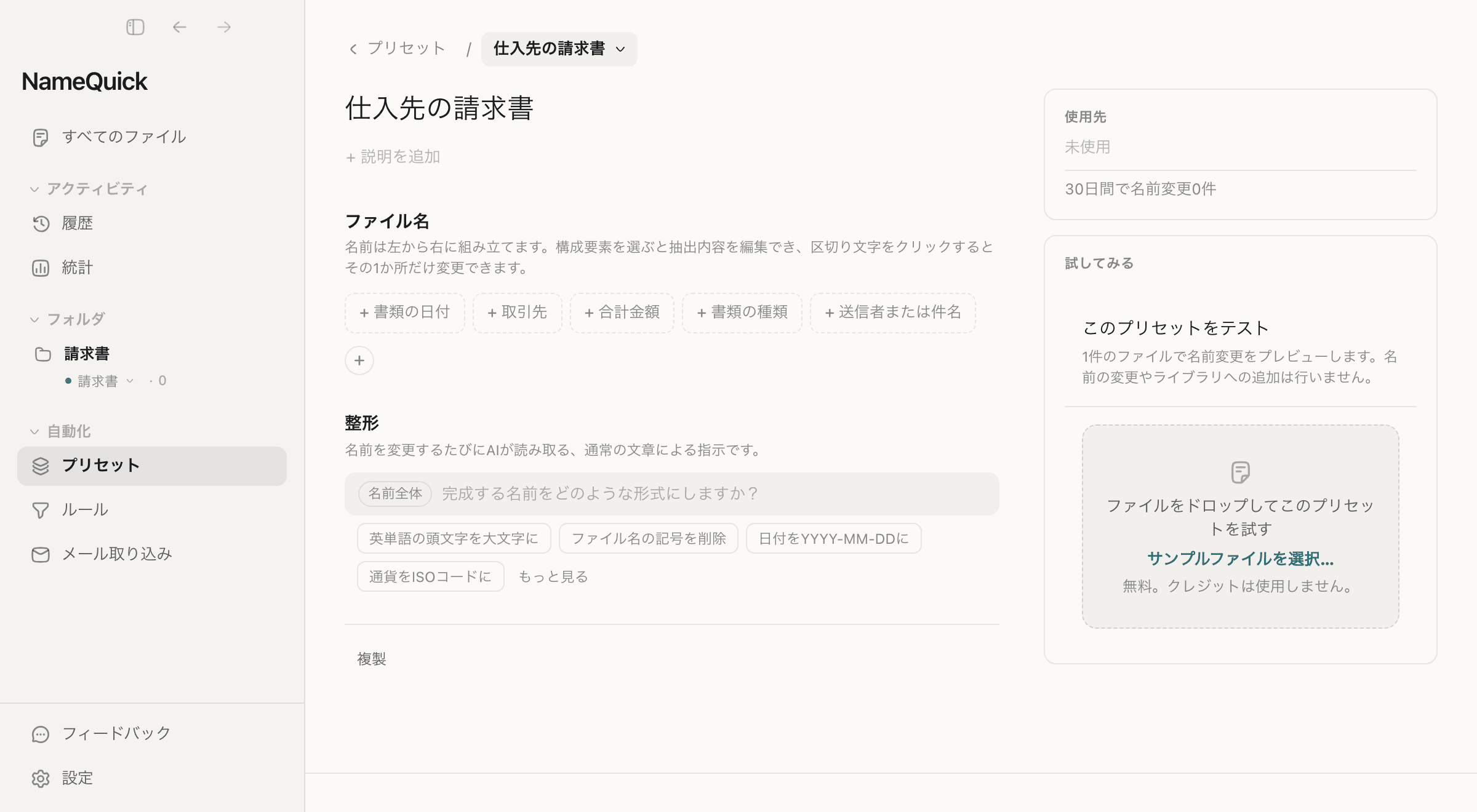Screen dimensions: 1477x812
Task: Go back with the left arrow
Action: (180, 27)
